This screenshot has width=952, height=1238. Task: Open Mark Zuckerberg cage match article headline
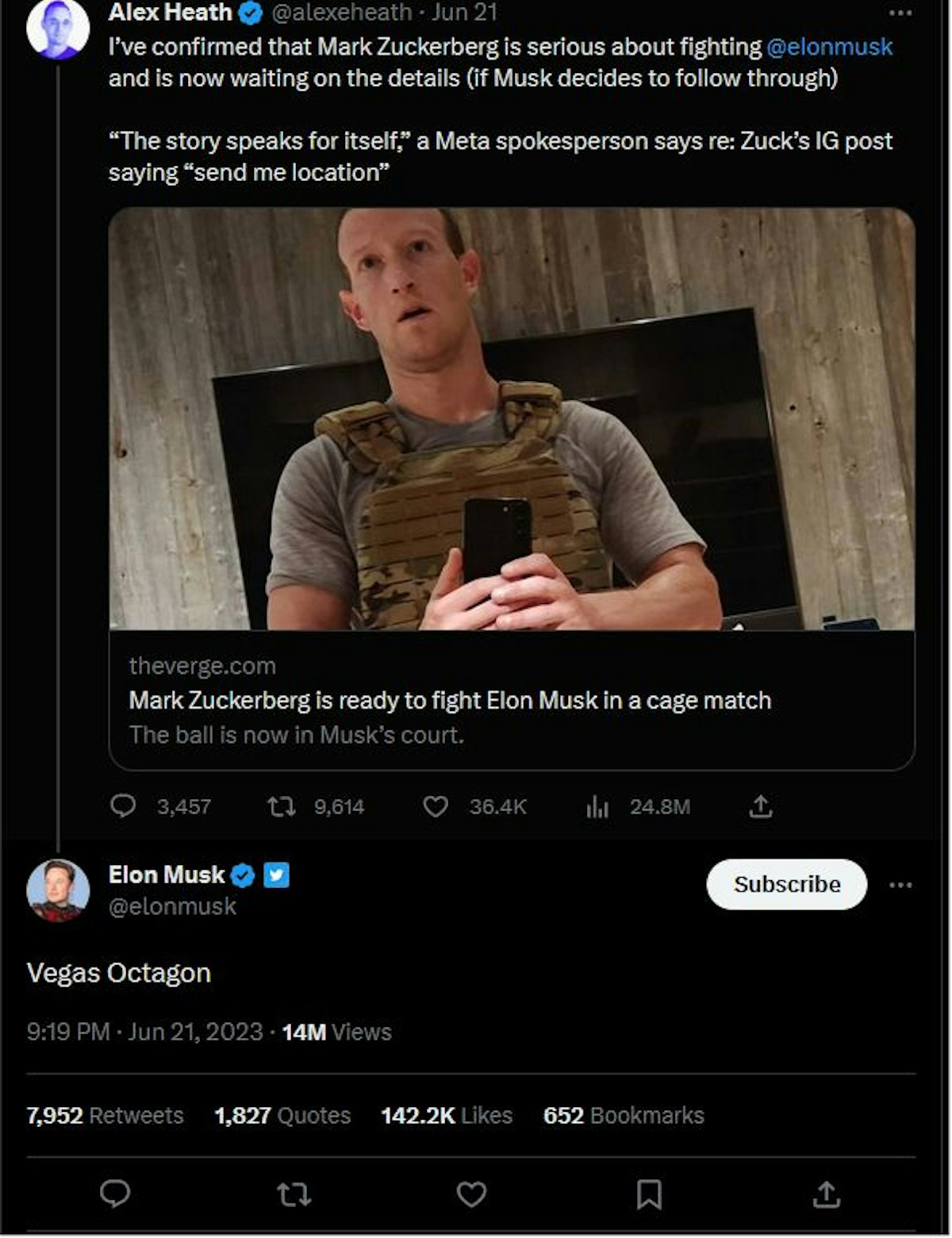[x=450, y=701]
